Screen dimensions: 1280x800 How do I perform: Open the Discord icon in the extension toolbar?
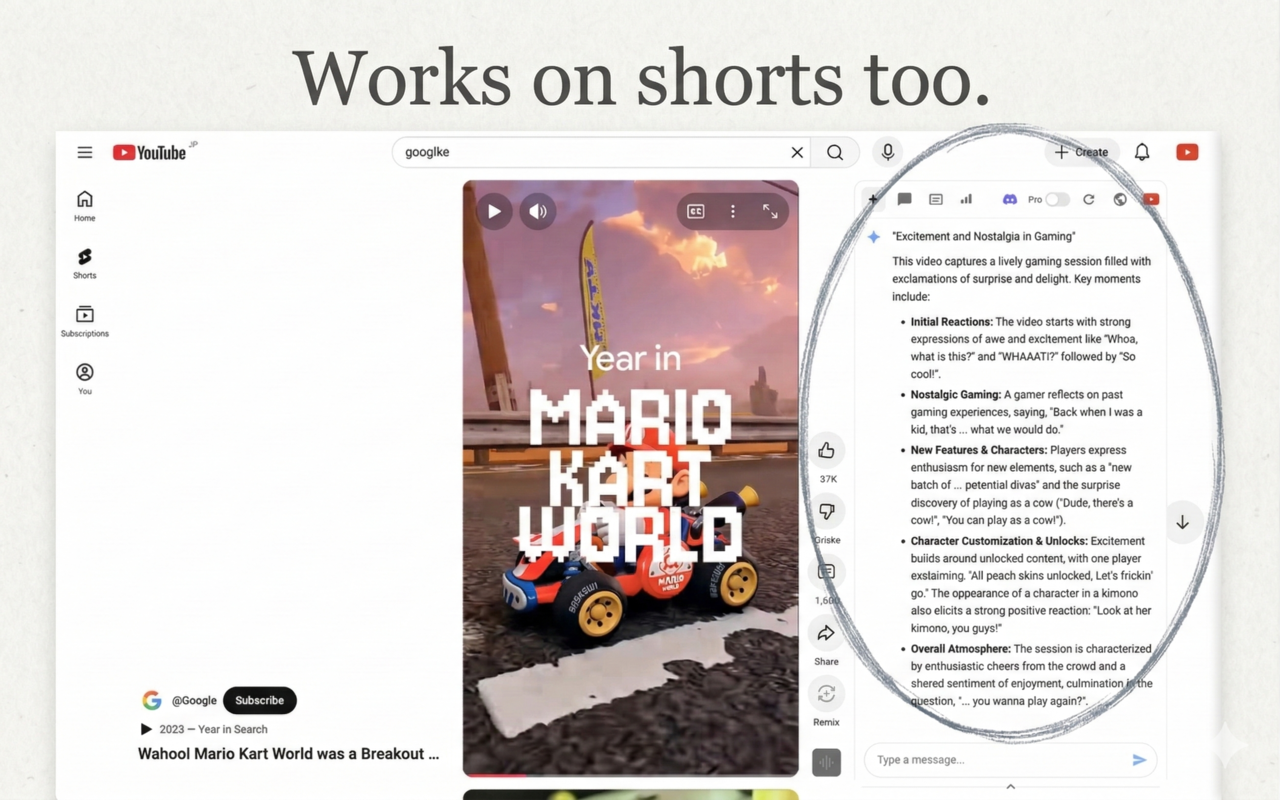pos(1011,199)
